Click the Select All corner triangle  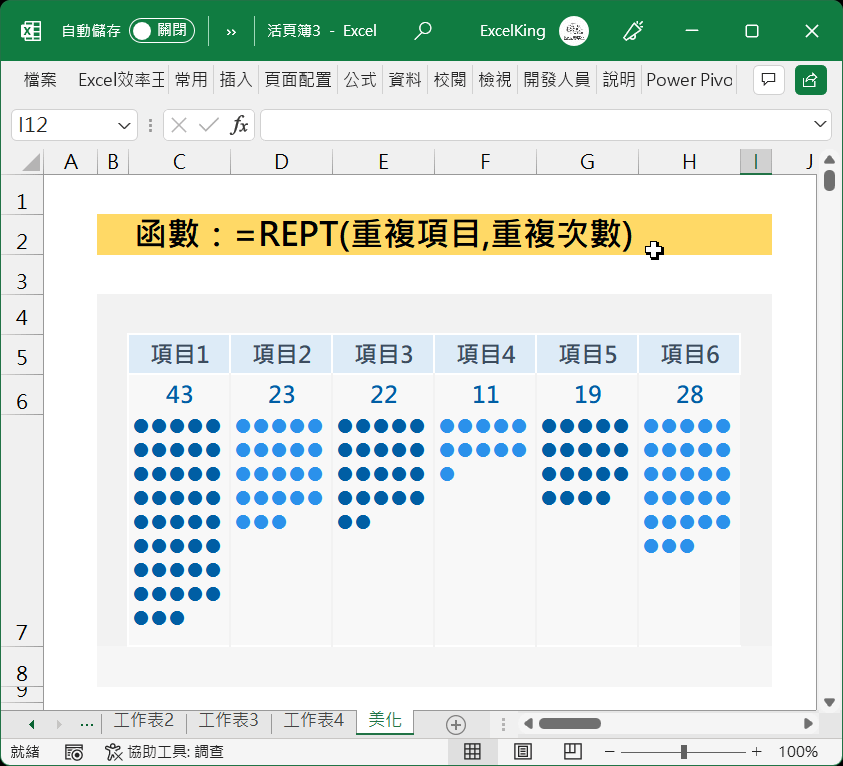30,163
